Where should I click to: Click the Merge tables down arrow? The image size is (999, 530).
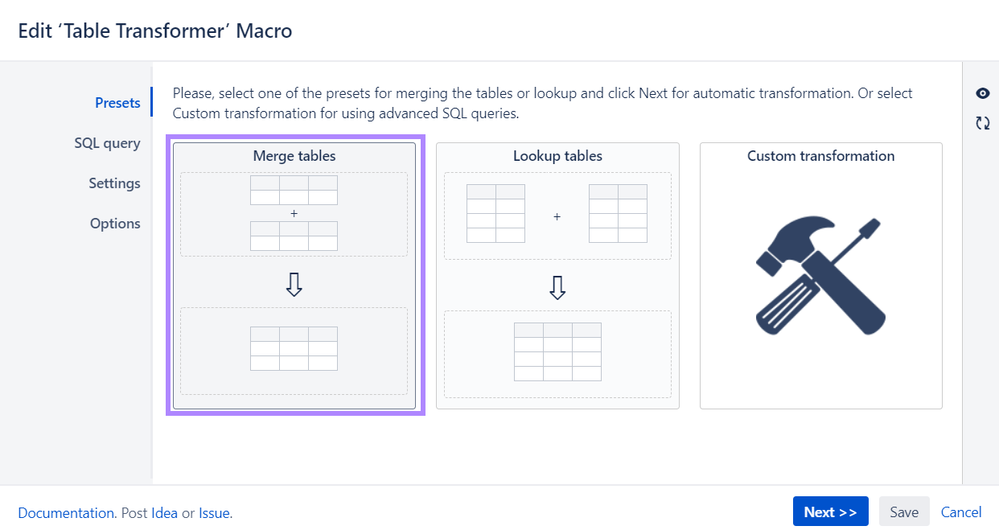(294, 284)
